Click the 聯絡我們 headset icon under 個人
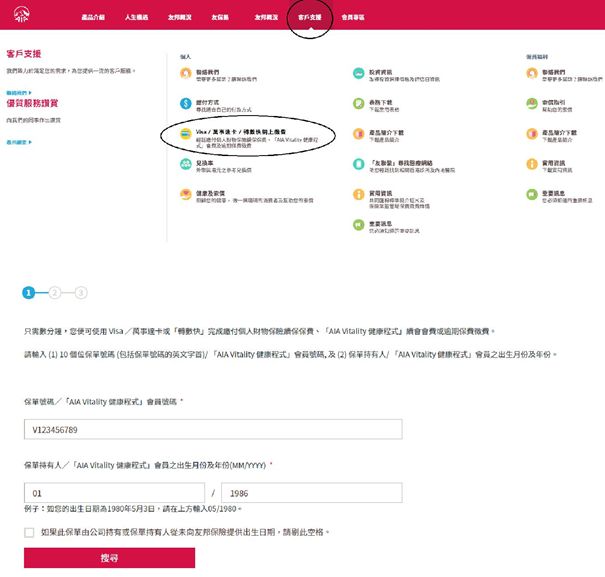The height and width of the screenshot is (577, 605). tap(186, 73)
